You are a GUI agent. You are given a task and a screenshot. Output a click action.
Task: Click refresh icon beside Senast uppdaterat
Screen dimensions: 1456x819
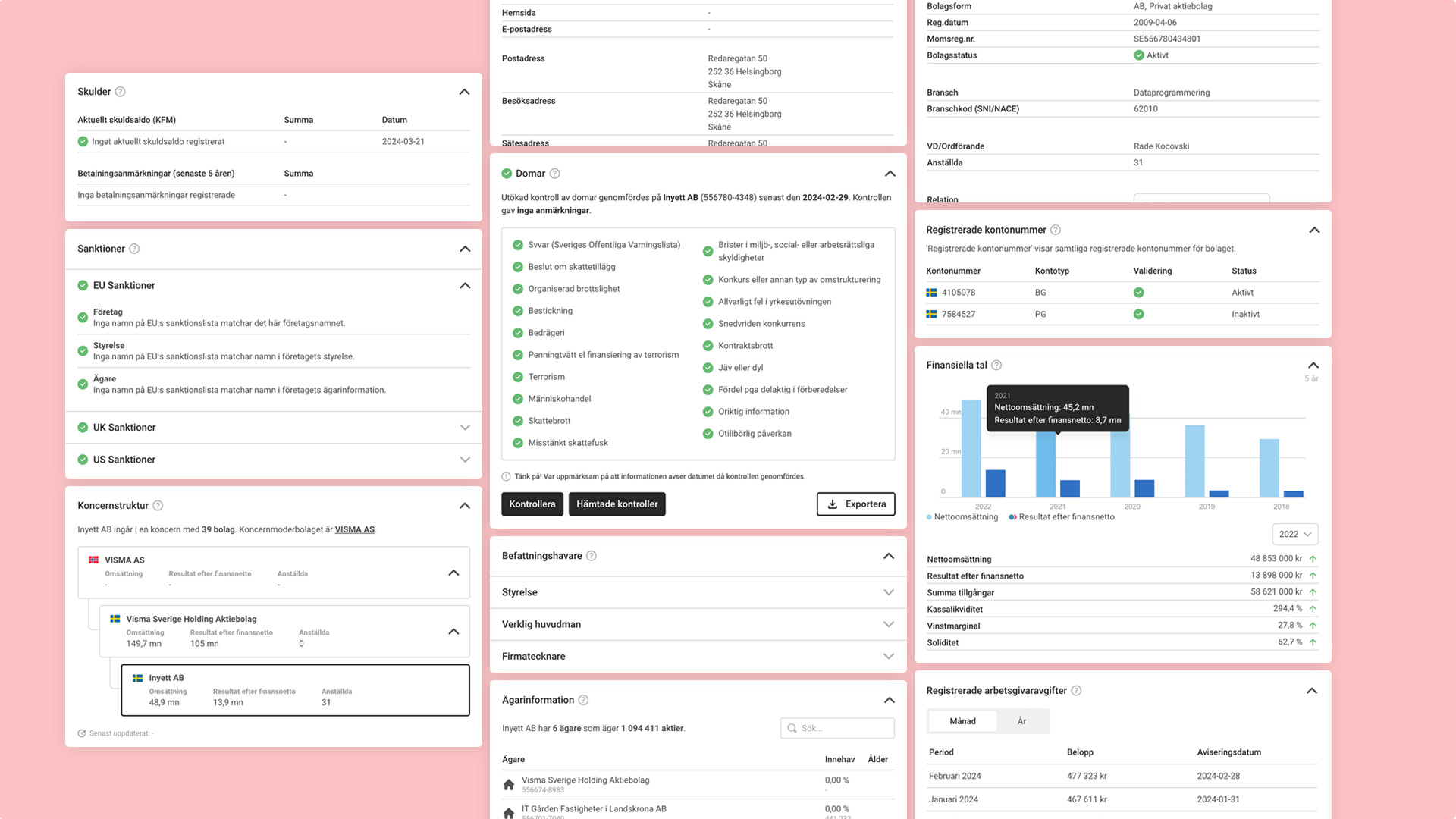point(82,733)
